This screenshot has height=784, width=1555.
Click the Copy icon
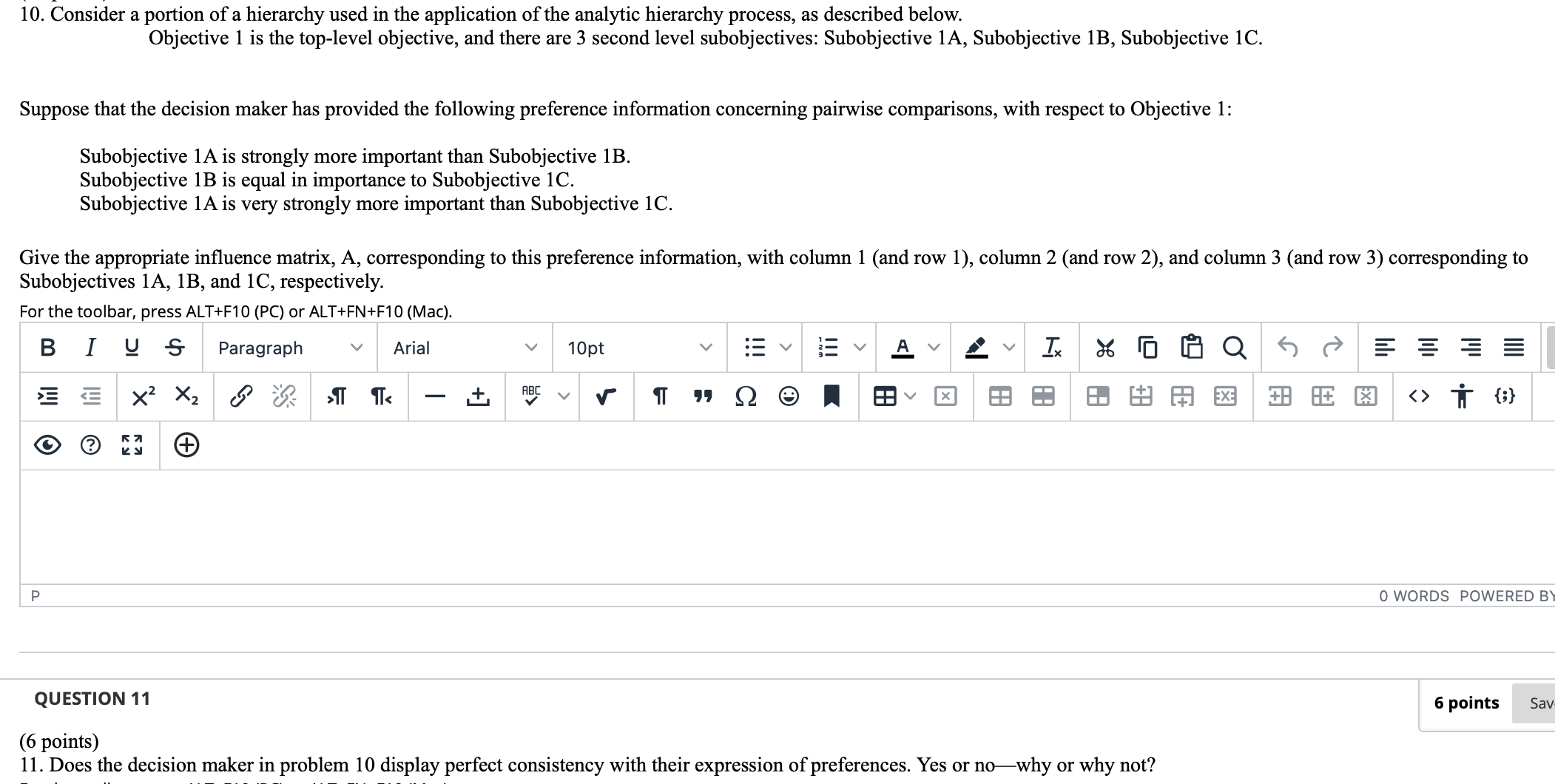[1147, 348]
